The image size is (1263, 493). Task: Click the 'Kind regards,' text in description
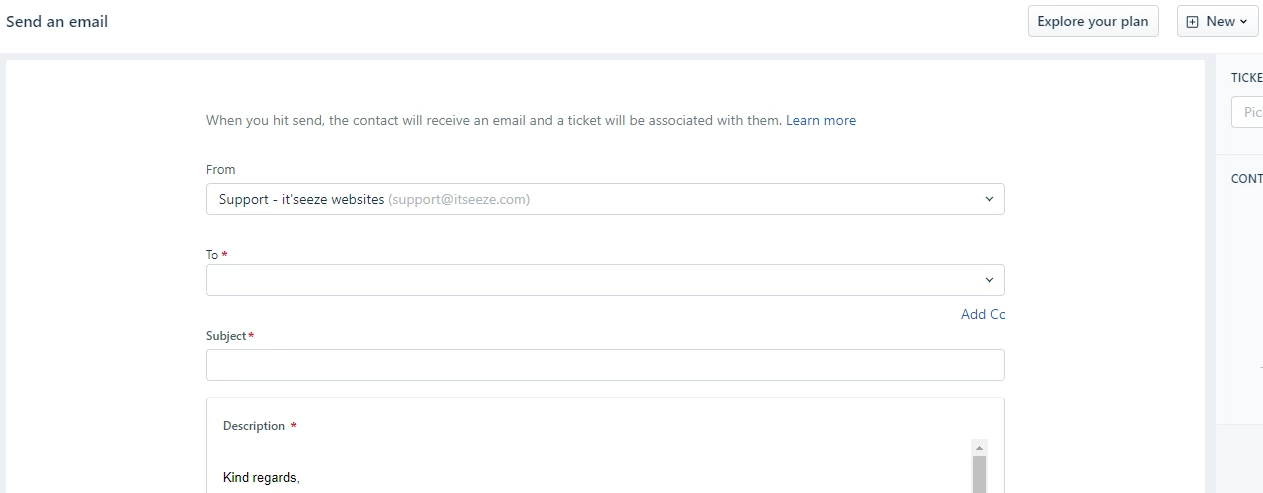[x=261, y=478]
